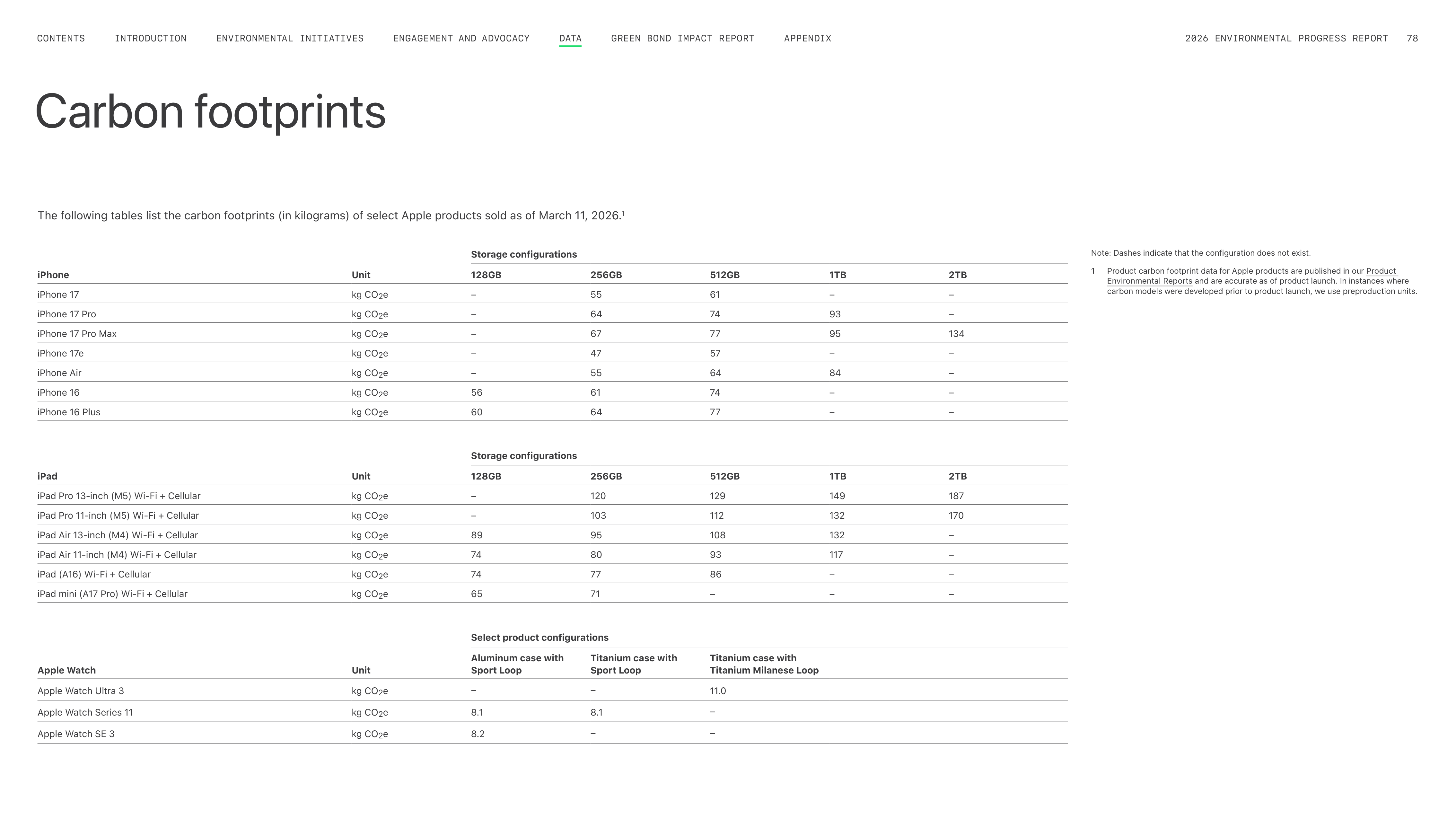Click the active Data tab

coord(570,39)
